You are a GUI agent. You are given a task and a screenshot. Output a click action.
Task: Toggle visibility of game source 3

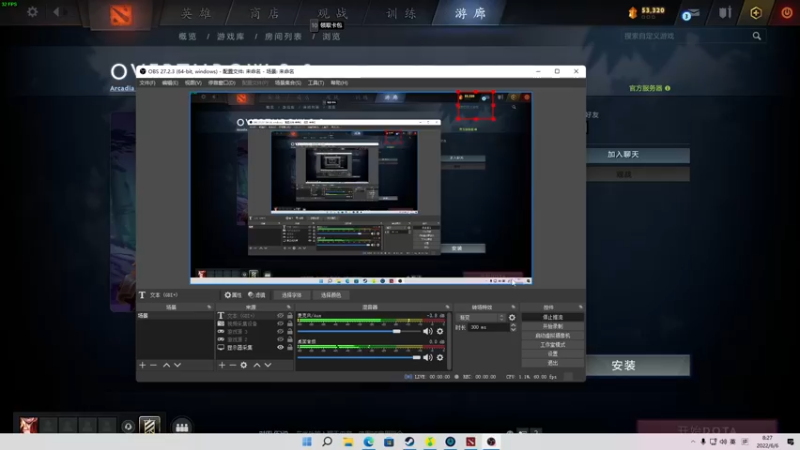[x=280, y=332]
